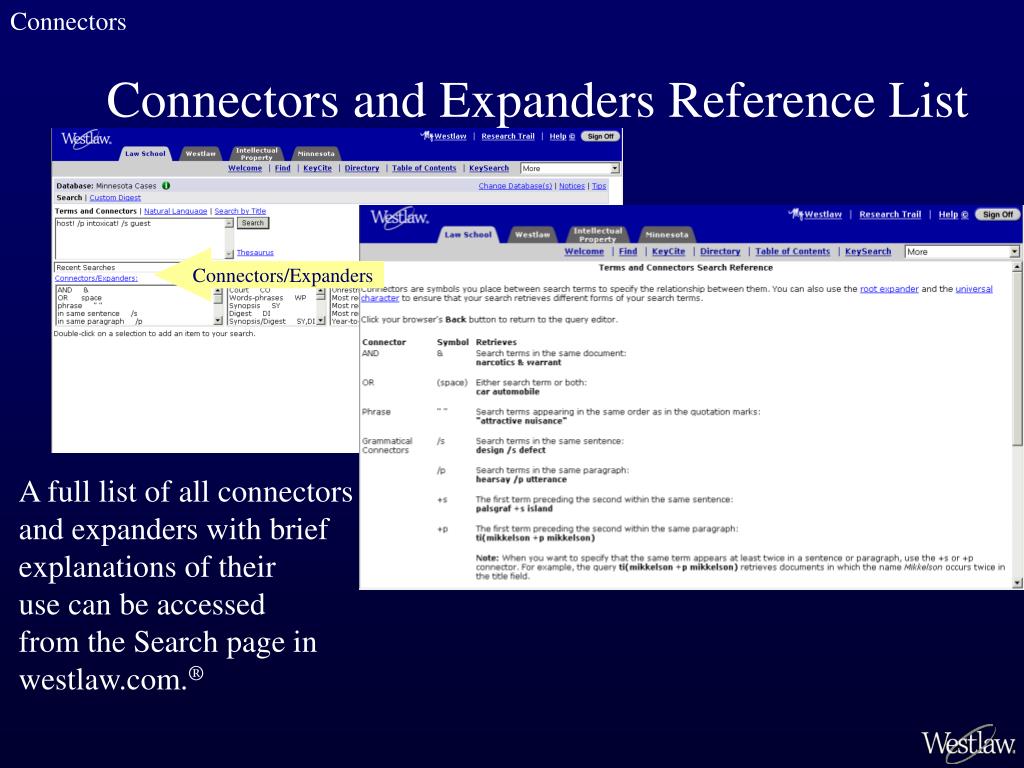The image size is (1024, 768).
Task: Click Table of Contents in back window
Action: tap(424, 168)
